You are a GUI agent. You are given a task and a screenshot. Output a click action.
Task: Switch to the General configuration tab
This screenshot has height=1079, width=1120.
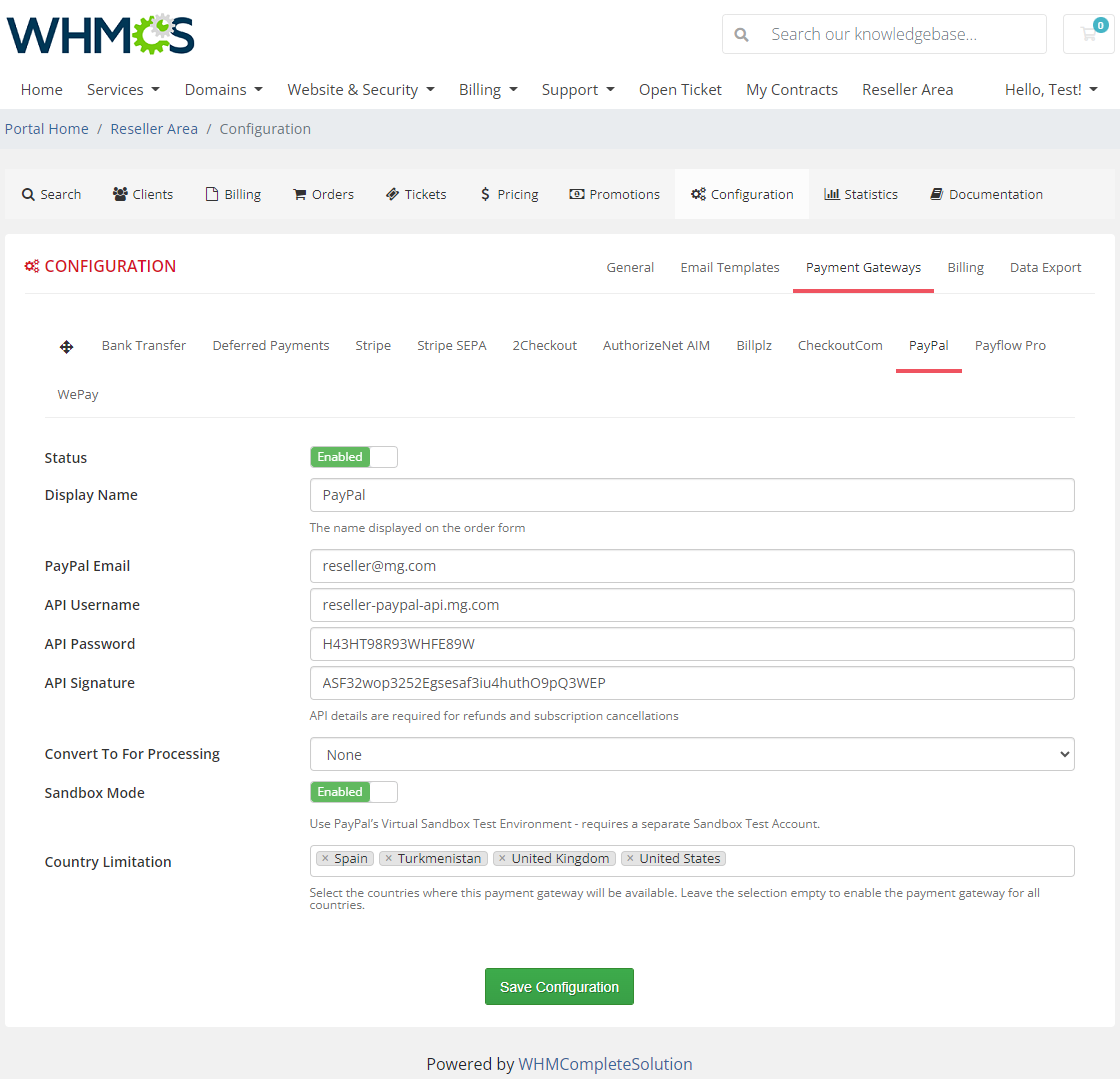pyautogui.click(x=630, y=268)
